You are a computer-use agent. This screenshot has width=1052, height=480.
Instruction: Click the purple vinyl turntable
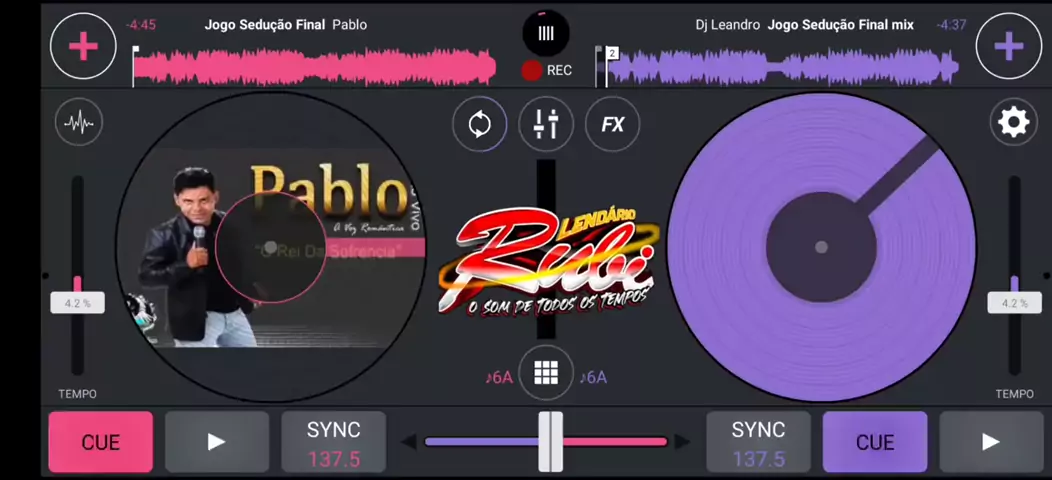click(820, 247)
